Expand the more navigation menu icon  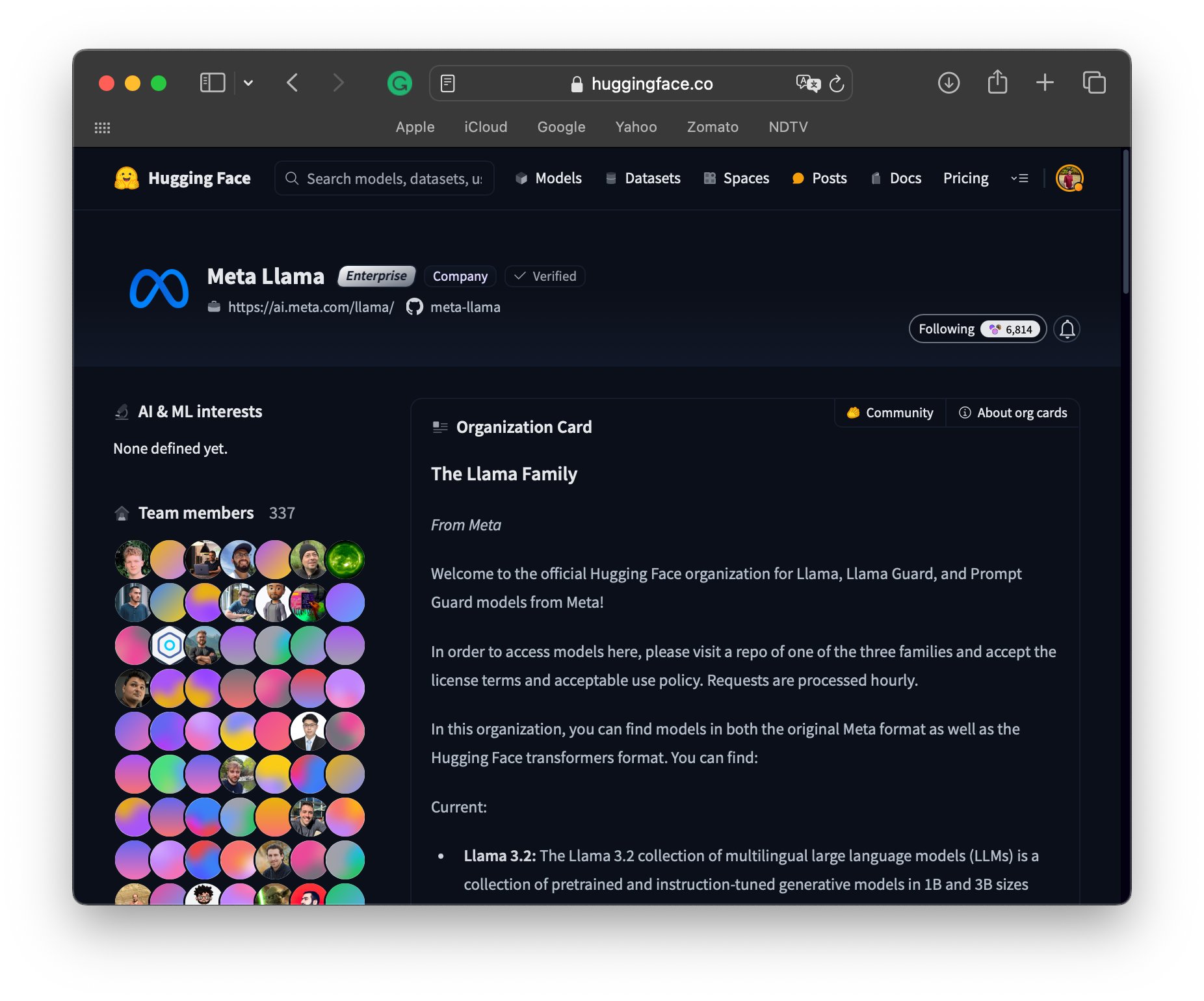click(1019, 178)
